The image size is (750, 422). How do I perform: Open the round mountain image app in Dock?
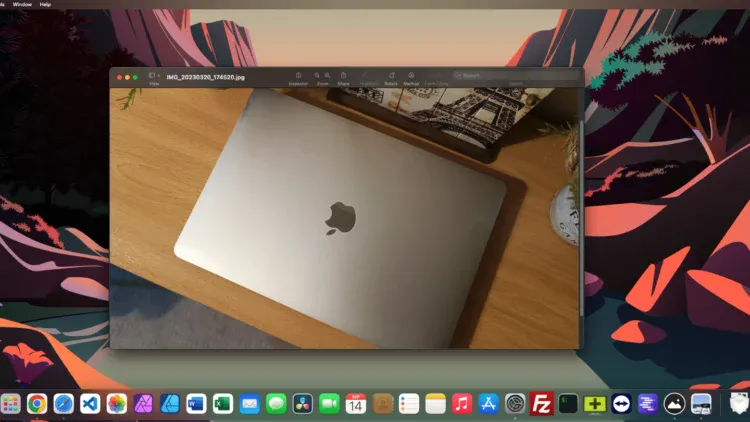pyautogui.click(x=674, y=404)
